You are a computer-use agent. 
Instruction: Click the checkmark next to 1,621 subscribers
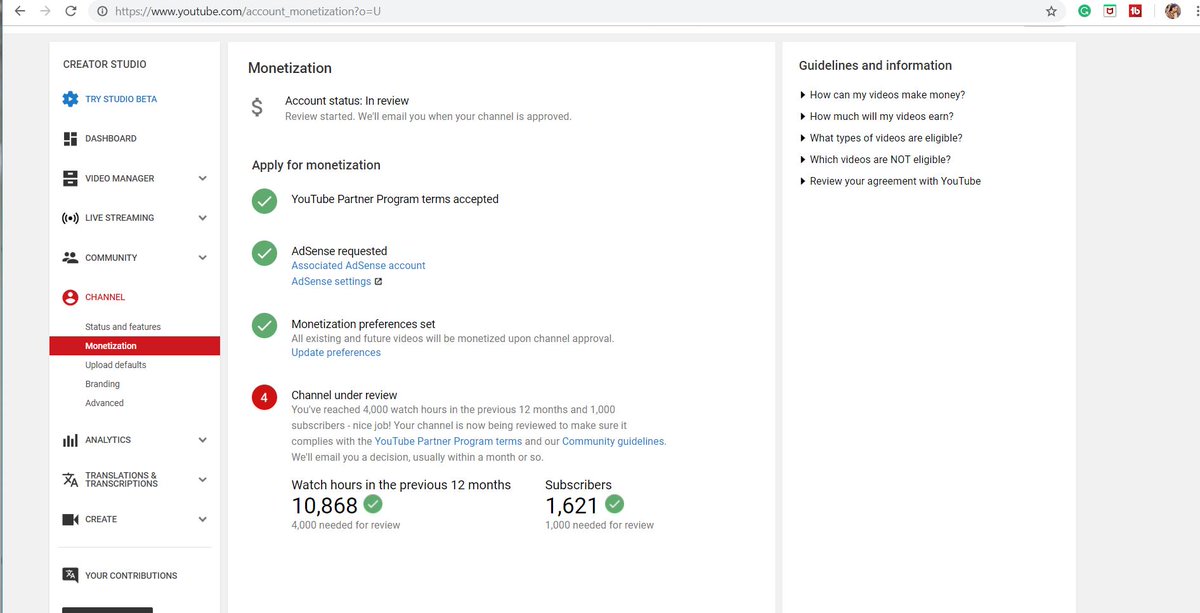[615, 503]
